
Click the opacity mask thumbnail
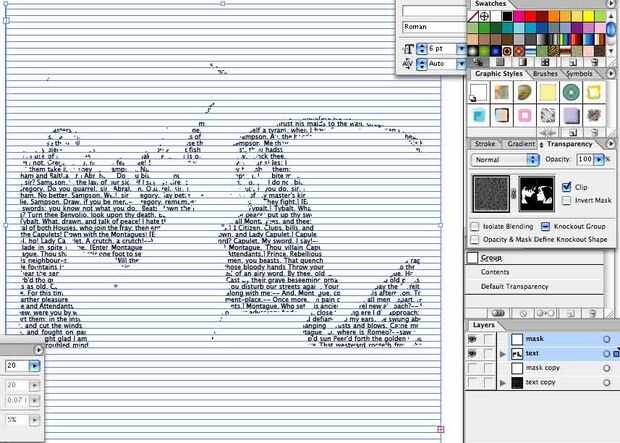coord(537,194)
